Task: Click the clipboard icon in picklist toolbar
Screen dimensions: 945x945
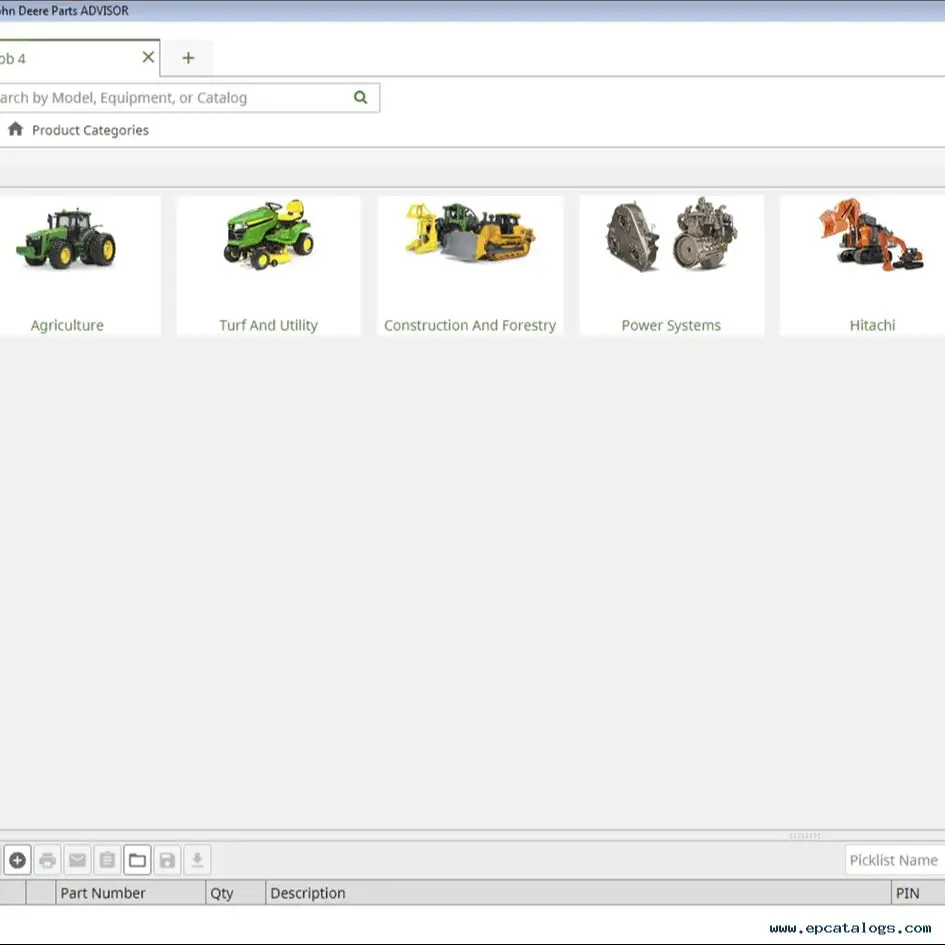Action: pyautogui.click(x=107, y=860)
